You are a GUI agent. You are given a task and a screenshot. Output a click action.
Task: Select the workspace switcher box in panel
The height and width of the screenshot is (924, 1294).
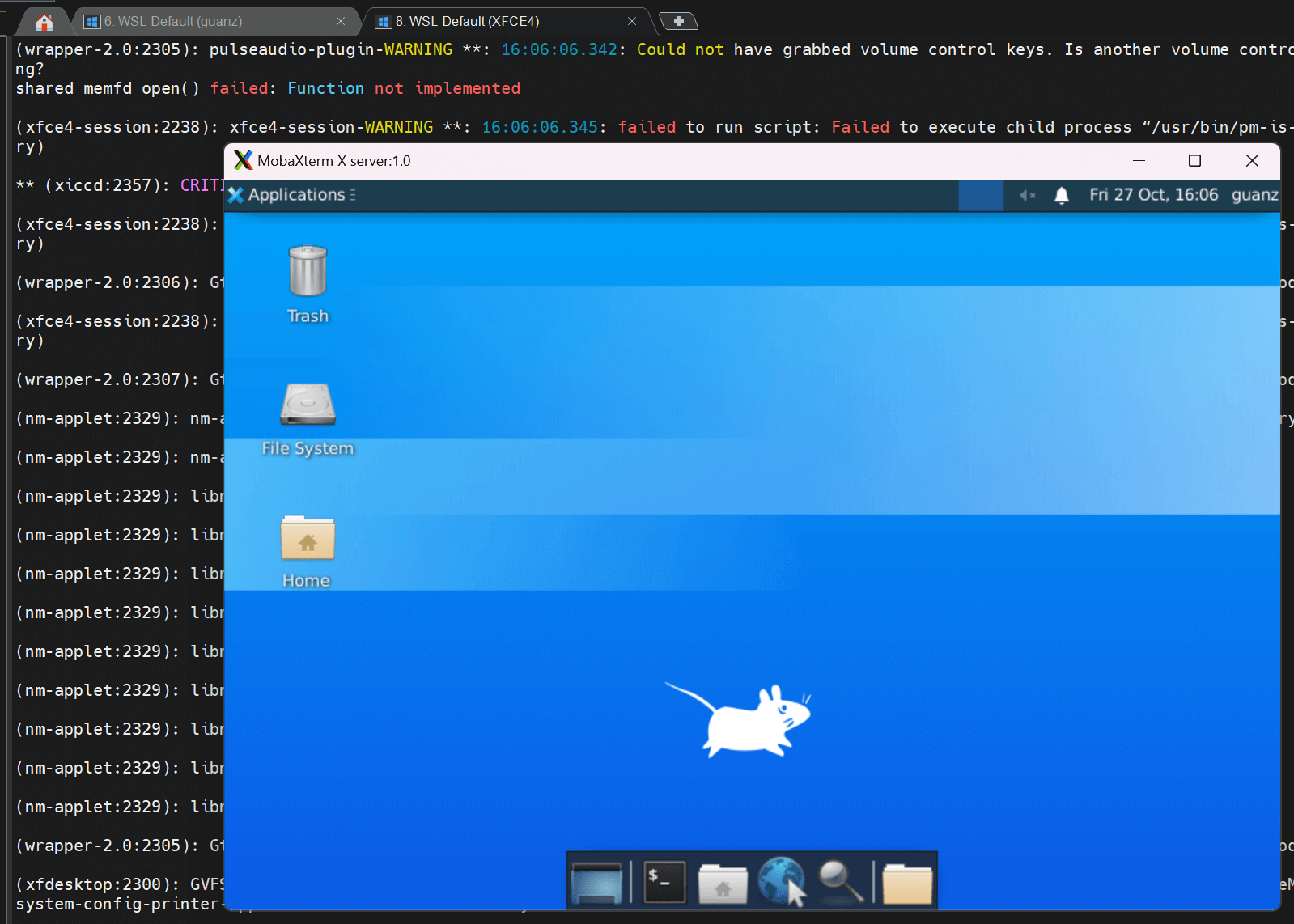coord(981,195)
